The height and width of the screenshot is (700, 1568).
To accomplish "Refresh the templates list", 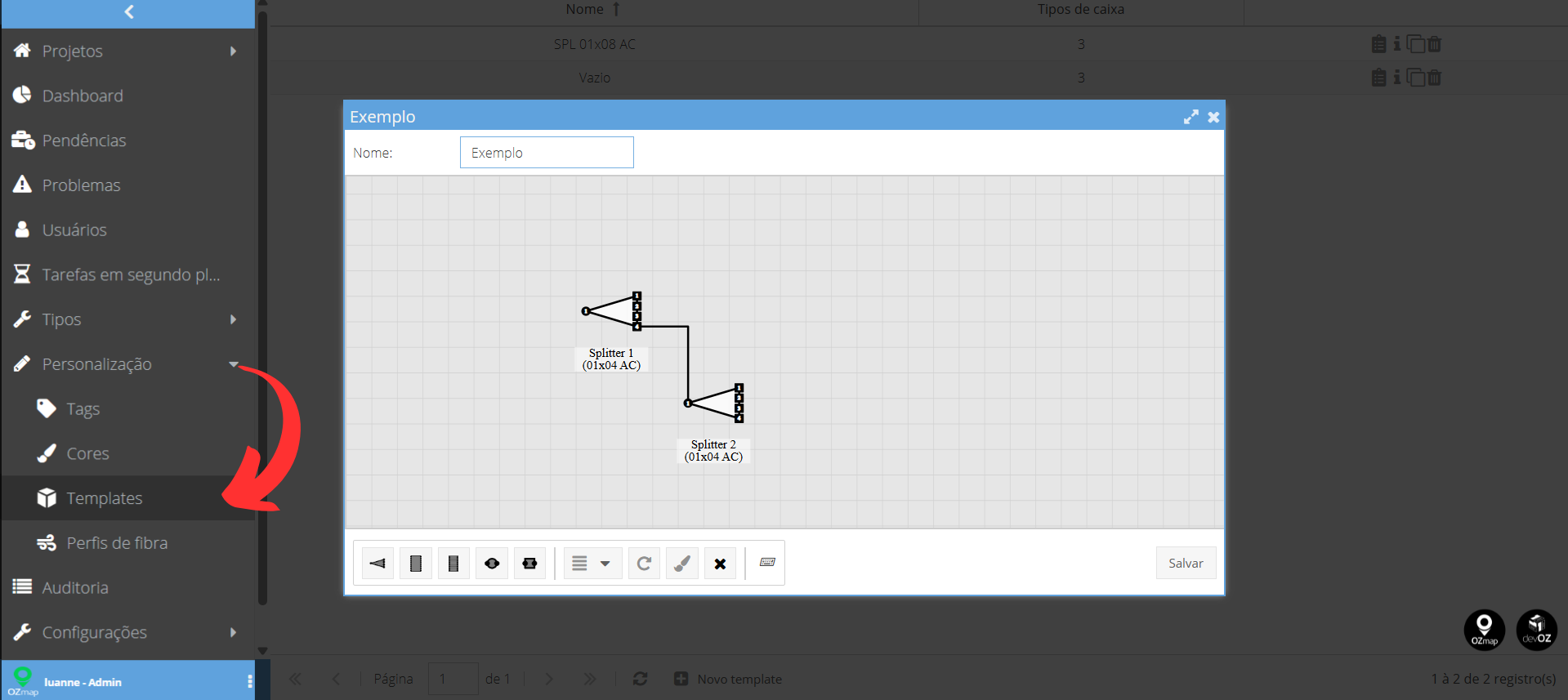I will 640,679.
